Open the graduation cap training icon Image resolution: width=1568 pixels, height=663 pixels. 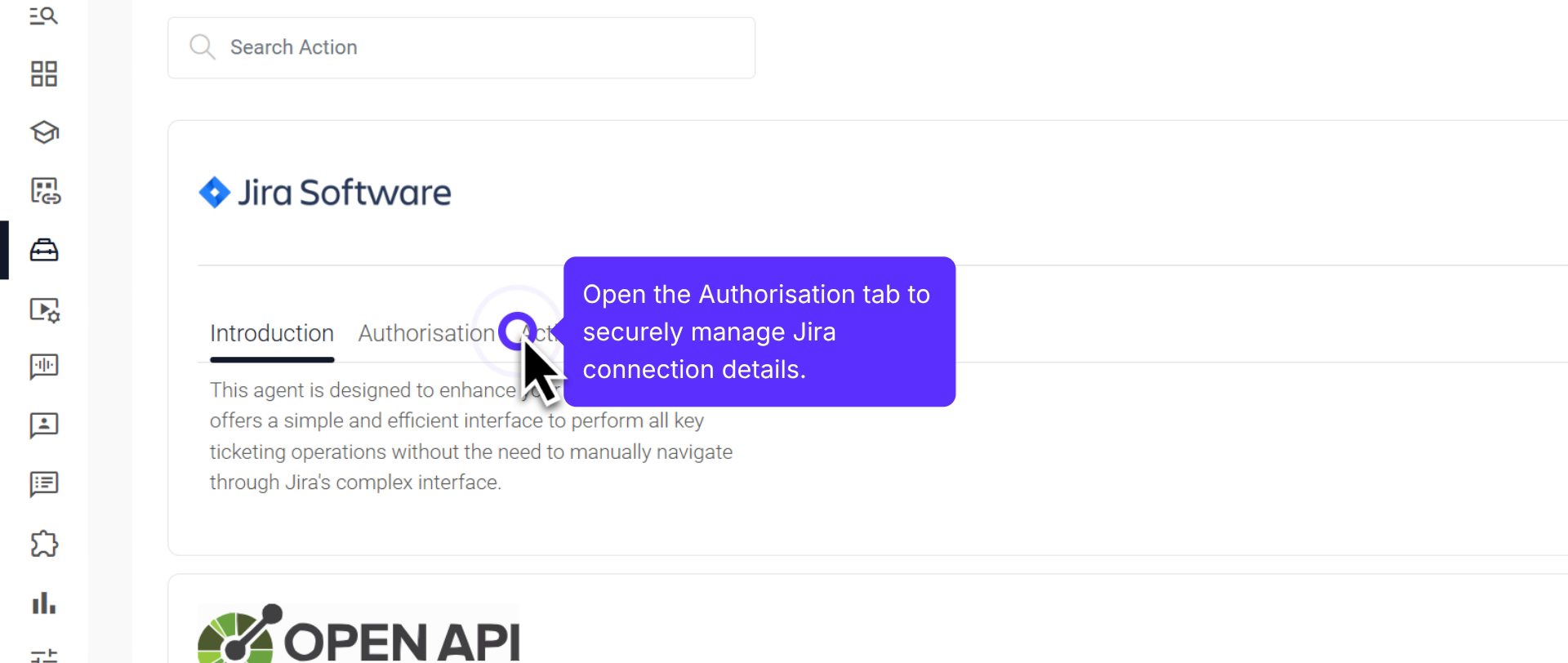(x=44, y=132)
